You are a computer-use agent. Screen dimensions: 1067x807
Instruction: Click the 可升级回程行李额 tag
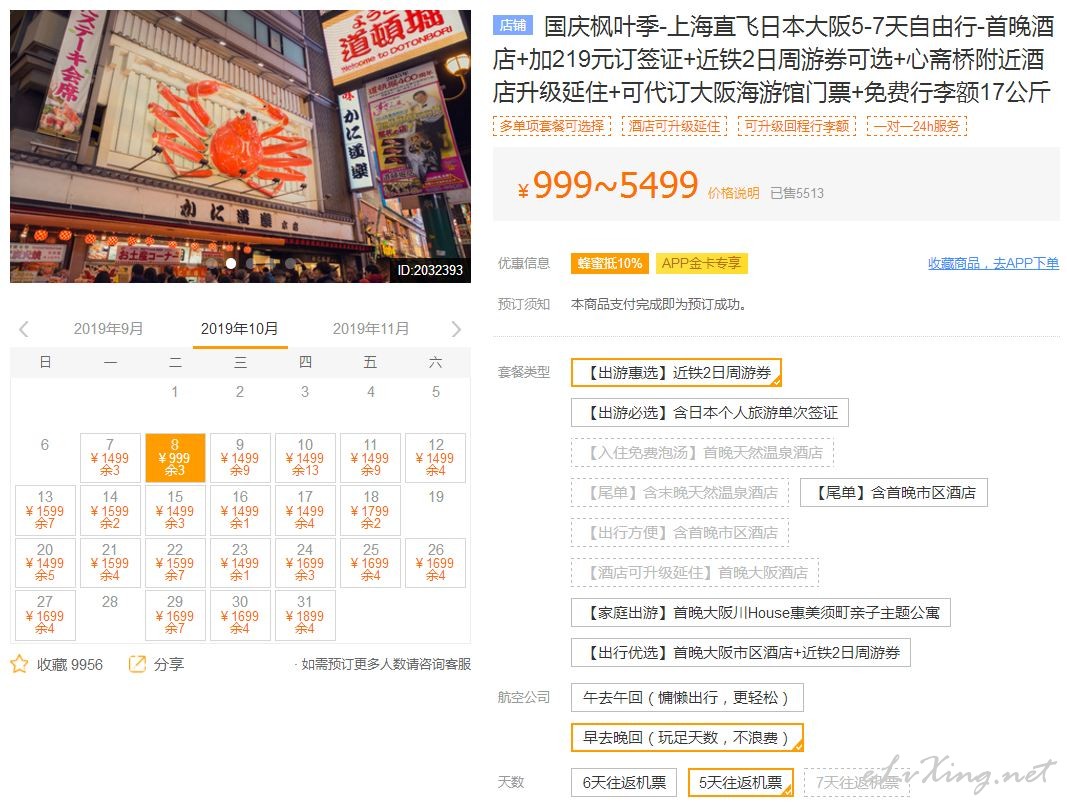click(x=797, y=126)
